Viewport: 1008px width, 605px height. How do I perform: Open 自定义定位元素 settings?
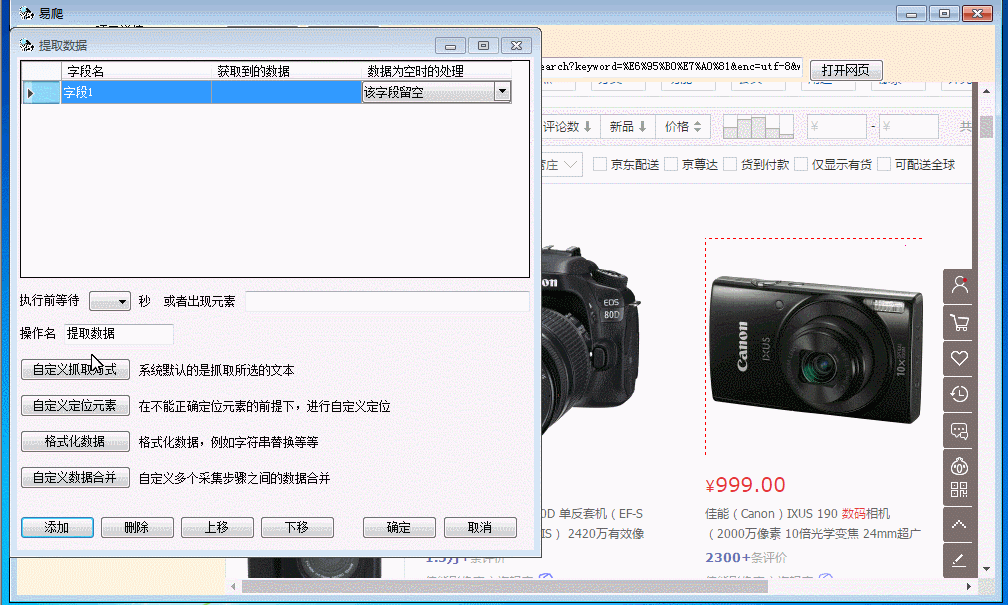pyautogui.click(x=75, y=406)
